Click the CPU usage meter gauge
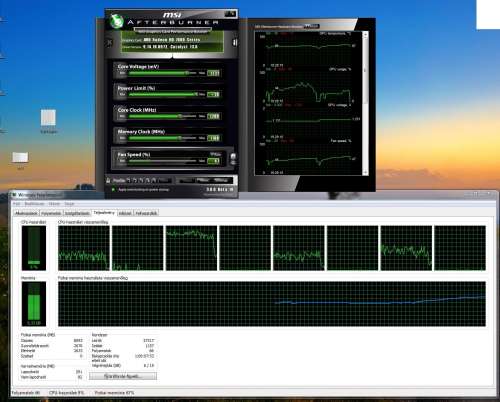The image size is (500, 402). [34, 248]
